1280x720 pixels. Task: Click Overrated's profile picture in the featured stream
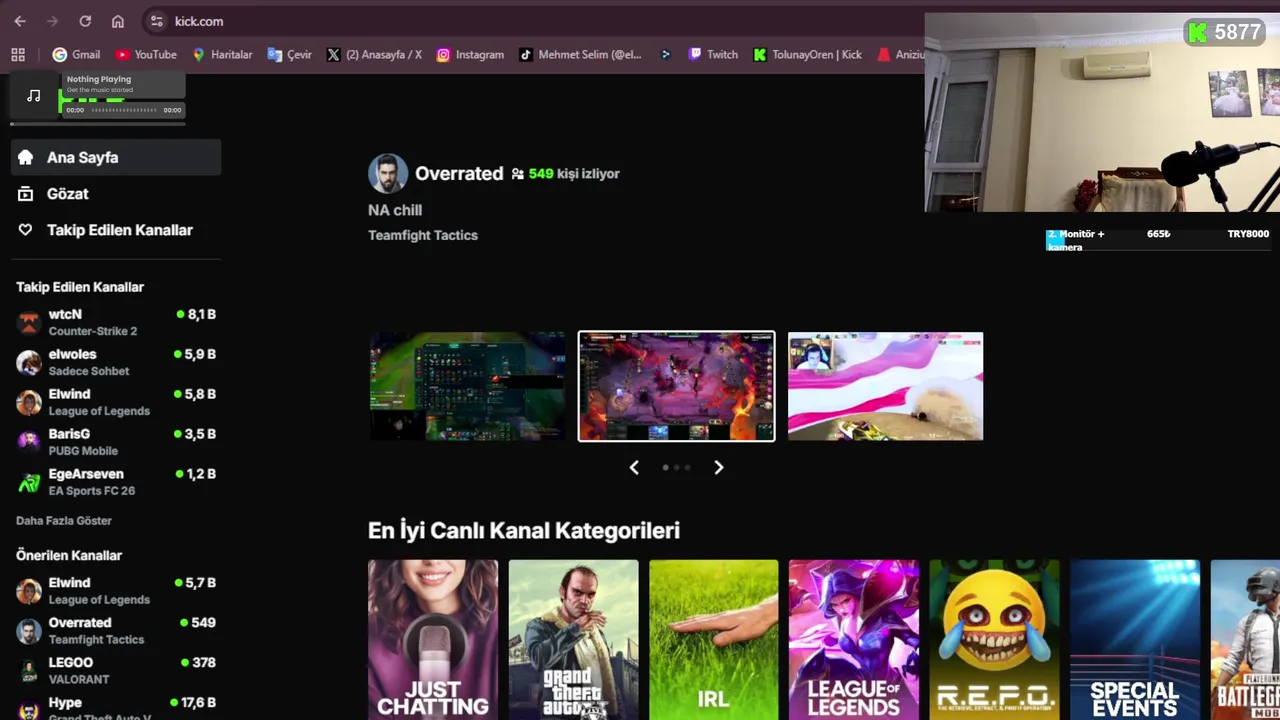click(388, 174)
